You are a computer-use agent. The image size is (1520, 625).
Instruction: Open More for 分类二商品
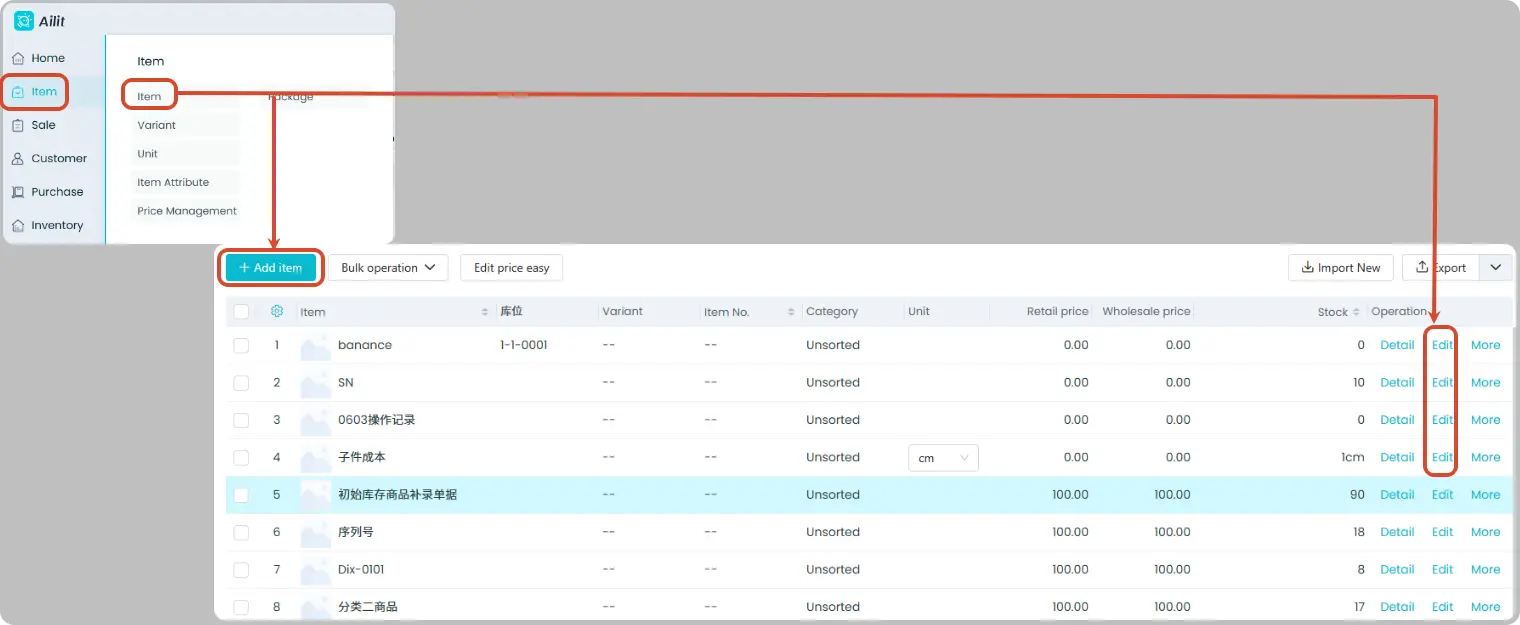coord(1485,607)
